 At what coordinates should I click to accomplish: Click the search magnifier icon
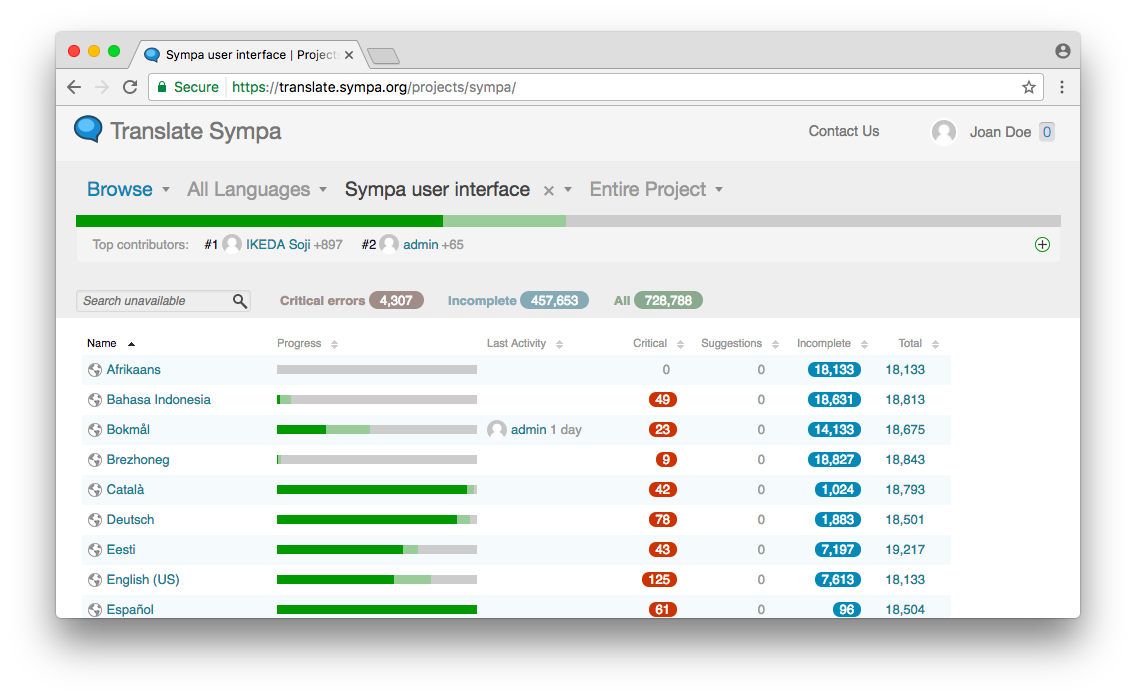[240, 301]
